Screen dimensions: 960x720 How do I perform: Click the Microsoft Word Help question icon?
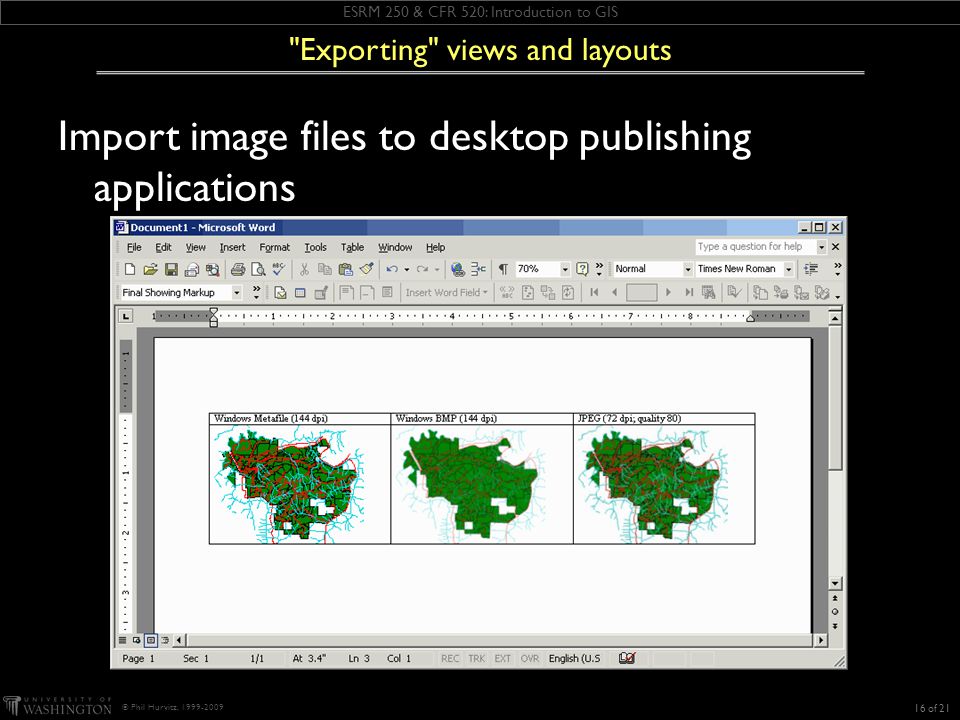click(x=582, y=269)
